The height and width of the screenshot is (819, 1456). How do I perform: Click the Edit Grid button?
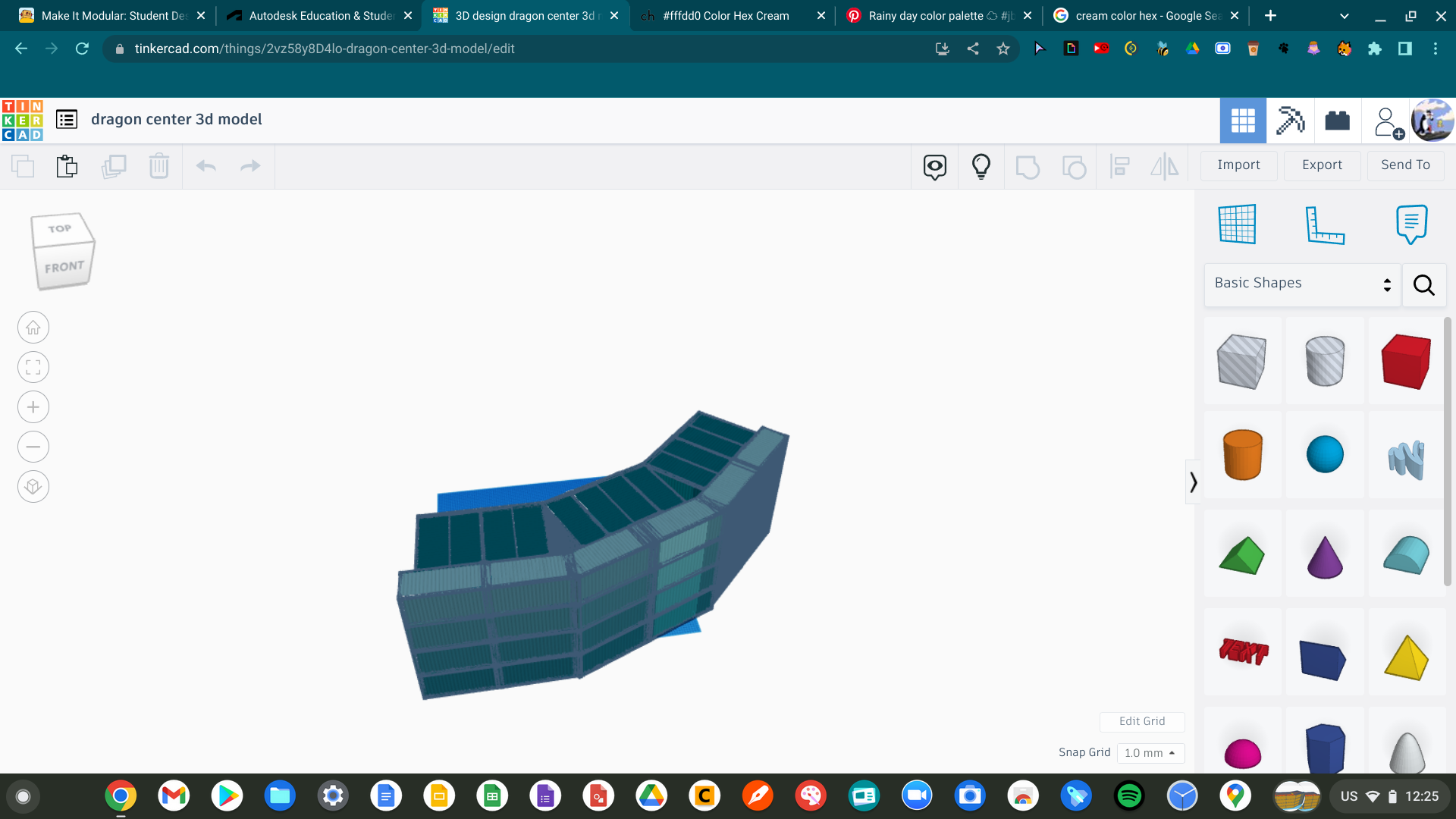click(x=1141, y=720)
